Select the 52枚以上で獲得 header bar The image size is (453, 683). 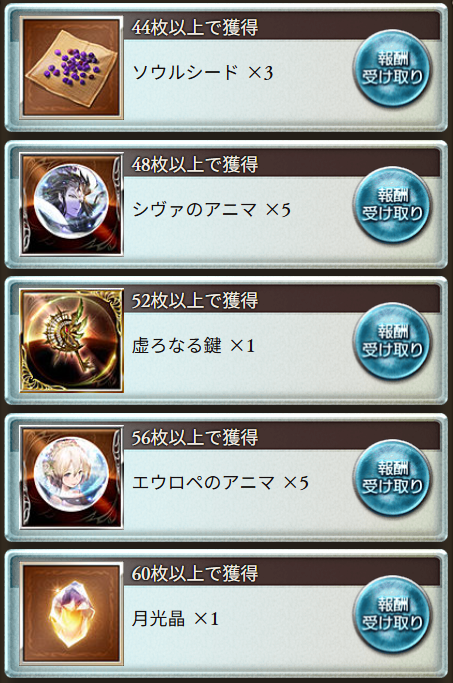281,300
